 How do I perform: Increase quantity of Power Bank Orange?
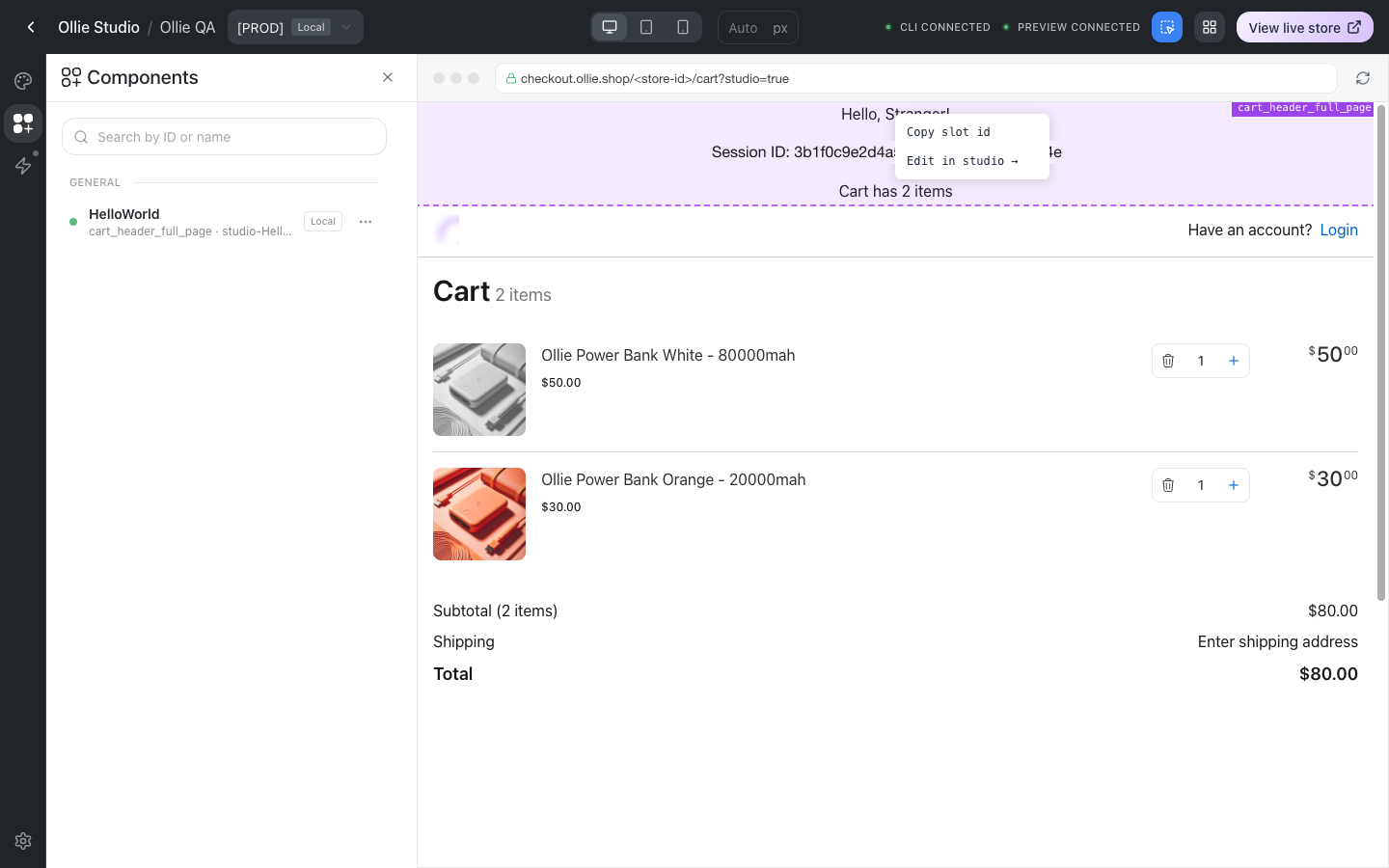1234,485
